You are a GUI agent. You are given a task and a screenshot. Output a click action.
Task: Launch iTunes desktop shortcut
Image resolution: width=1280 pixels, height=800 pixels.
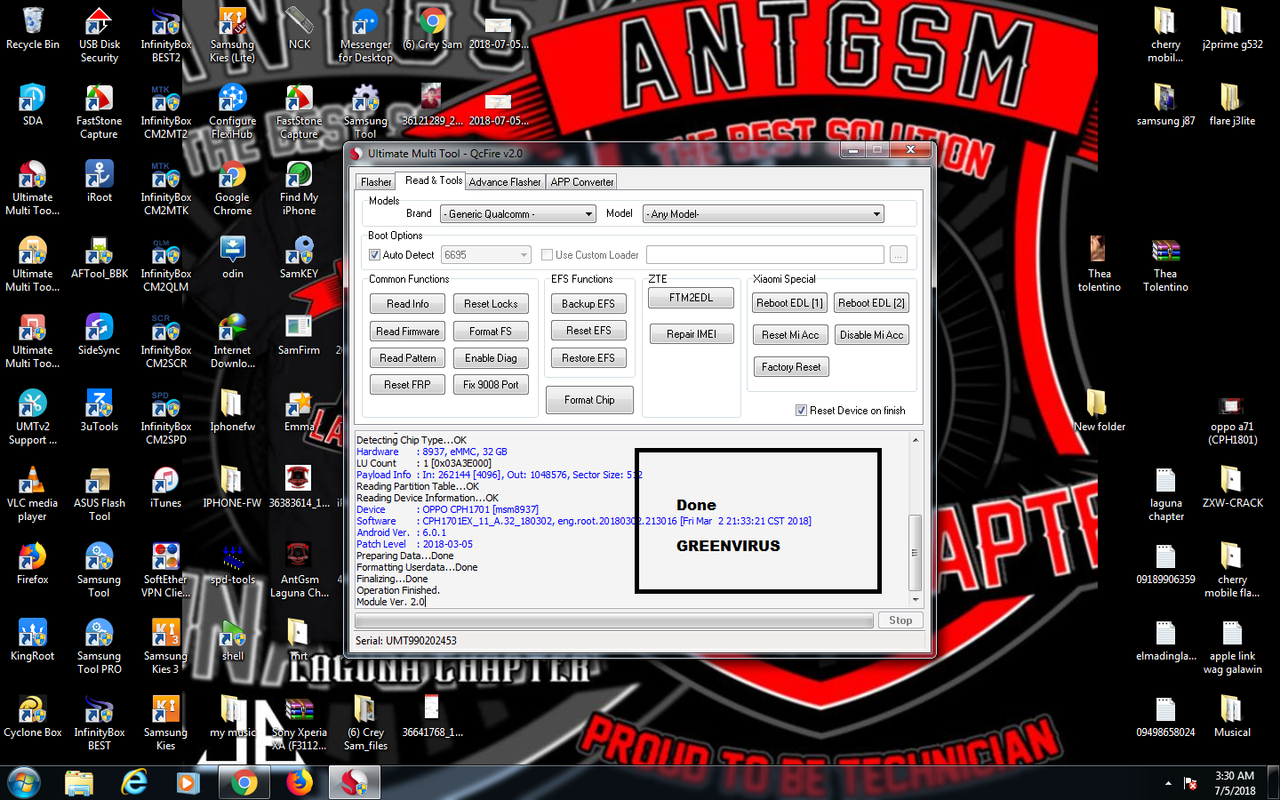[x=166, y=487]
